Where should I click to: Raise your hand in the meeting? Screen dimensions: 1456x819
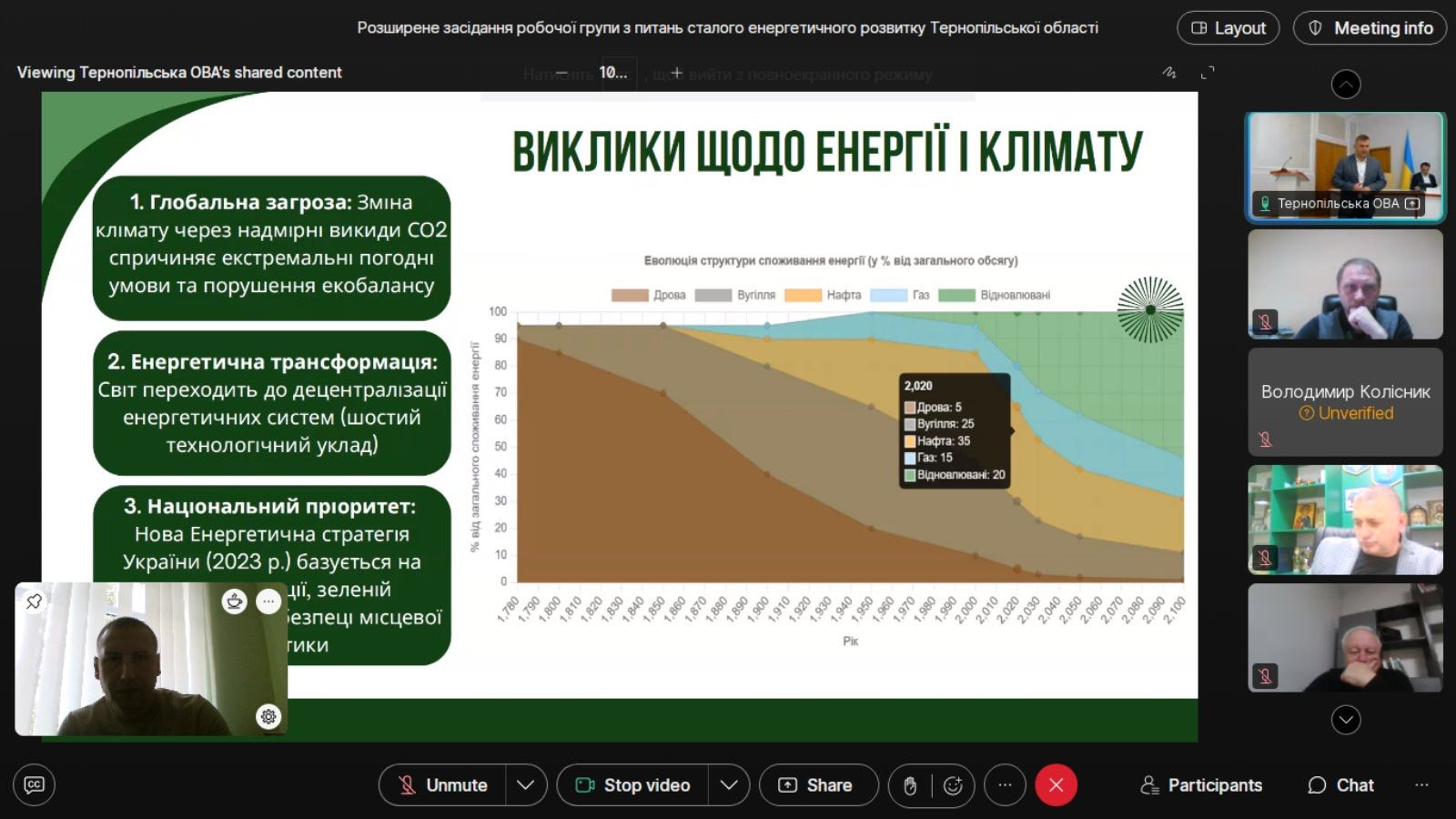(909, 785)
